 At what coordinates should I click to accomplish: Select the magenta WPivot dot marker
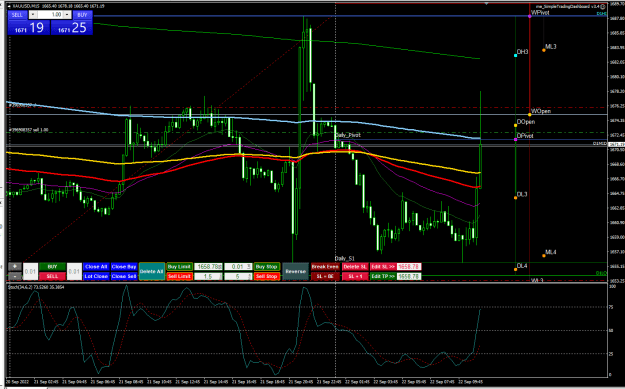530,16
